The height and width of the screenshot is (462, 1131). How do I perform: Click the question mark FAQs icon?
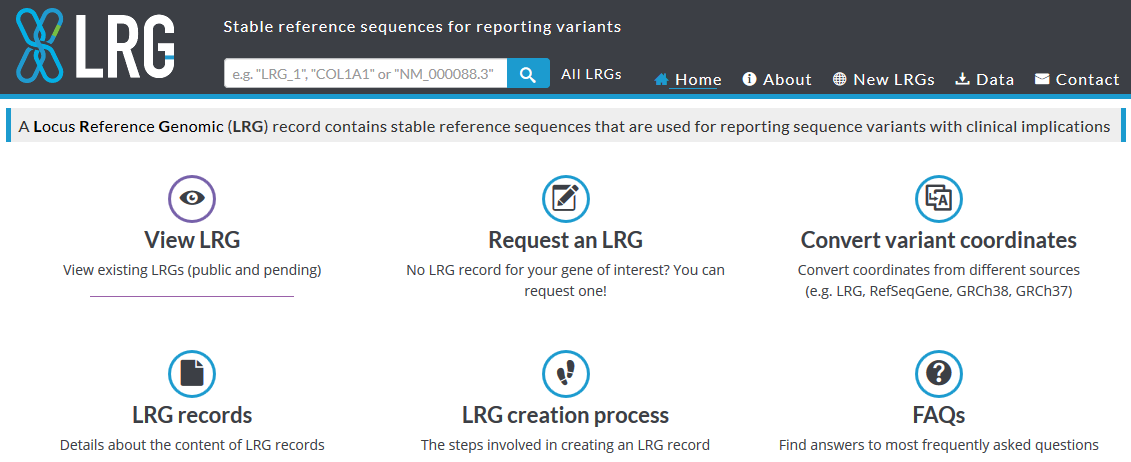(x=938, y=373)
